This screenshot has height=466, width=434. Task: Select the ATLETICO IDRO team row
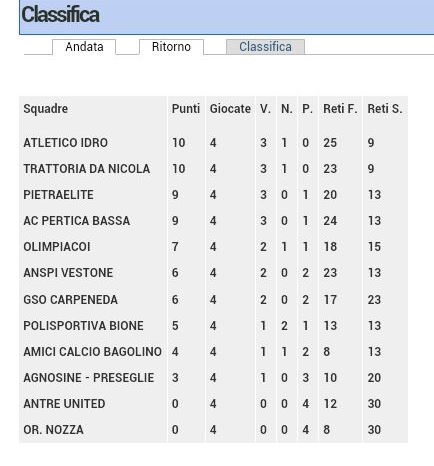coord(213,143)
